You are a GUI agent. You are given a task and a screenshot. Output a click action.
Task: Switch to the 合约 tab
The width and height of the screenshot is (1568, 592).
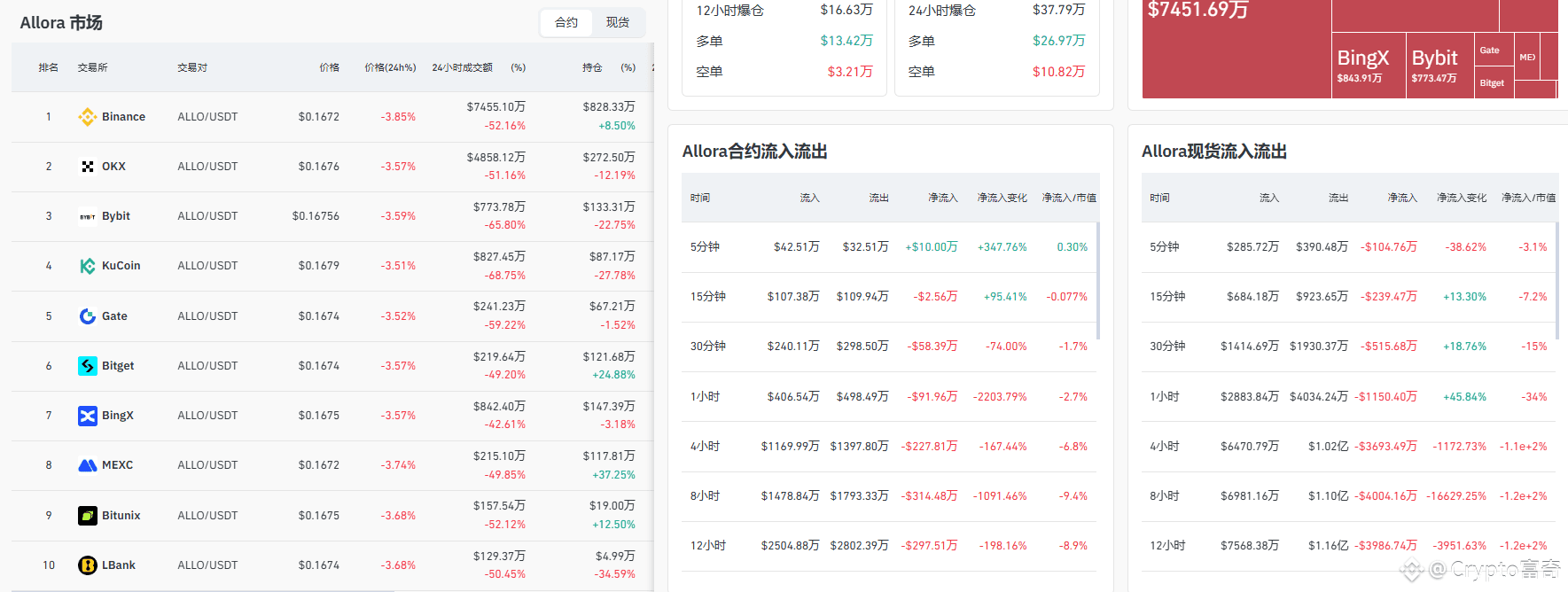[x=566, y=22]
